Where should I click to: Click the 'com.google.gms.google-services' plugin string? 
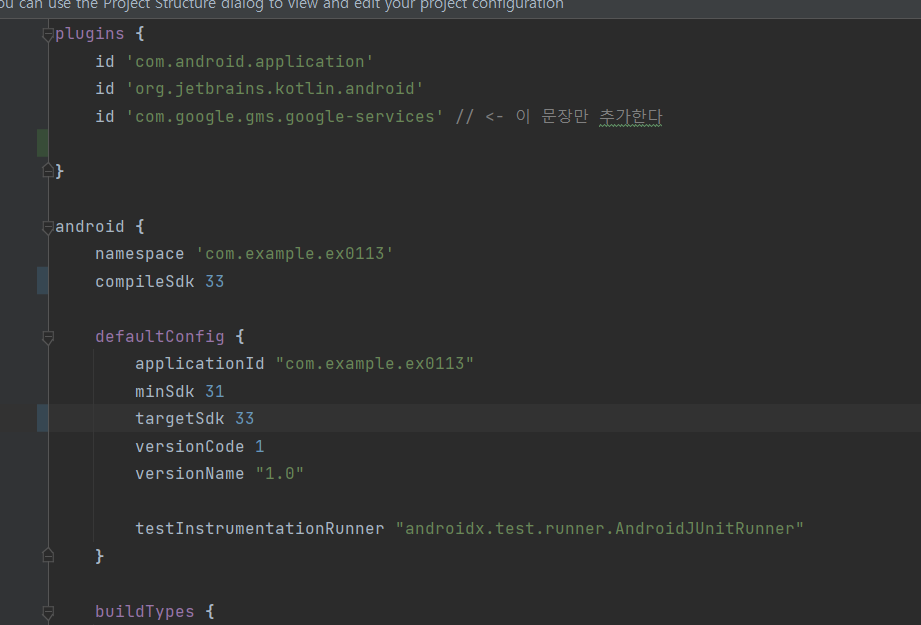tap(284, 116)
